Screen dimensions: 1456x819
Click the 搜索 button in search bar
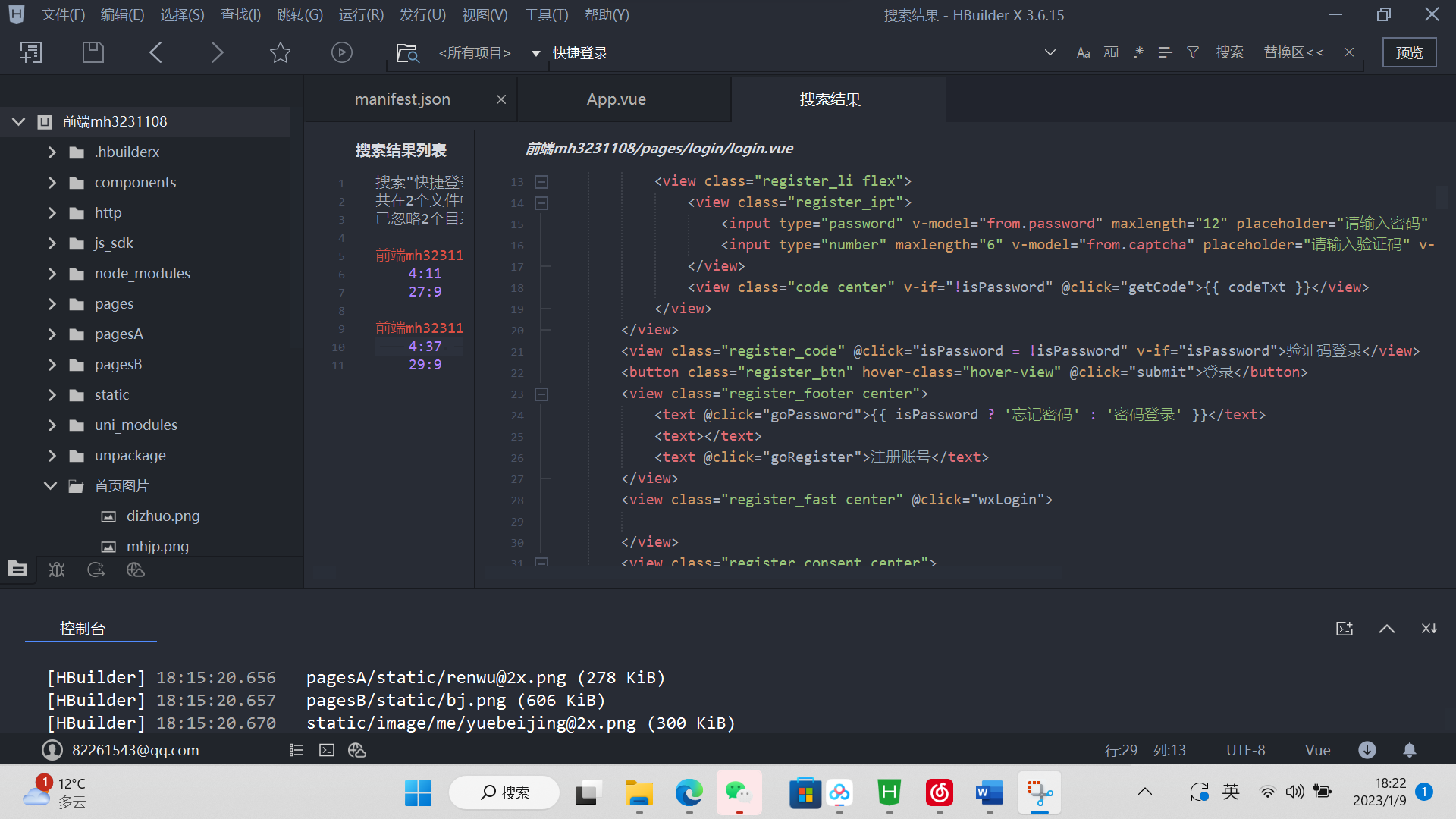1230,52
